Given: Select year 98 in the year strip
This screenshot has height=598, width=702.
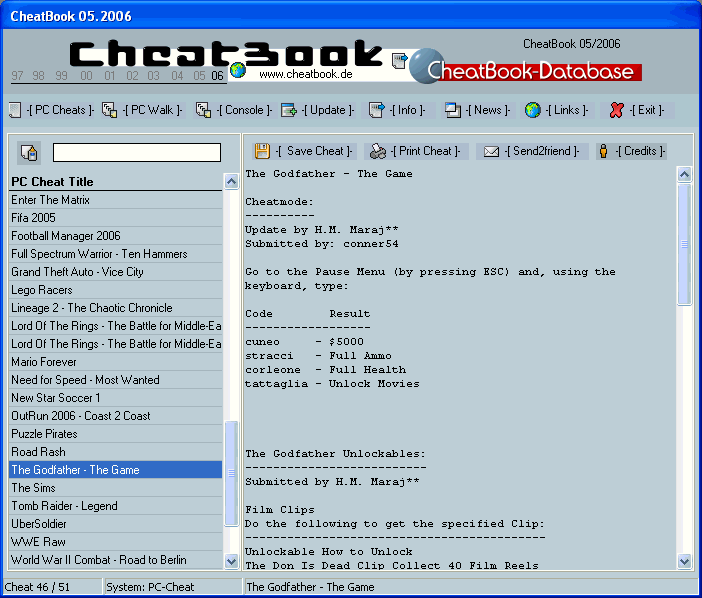Looking at the screenshot, I should [39, 76].
